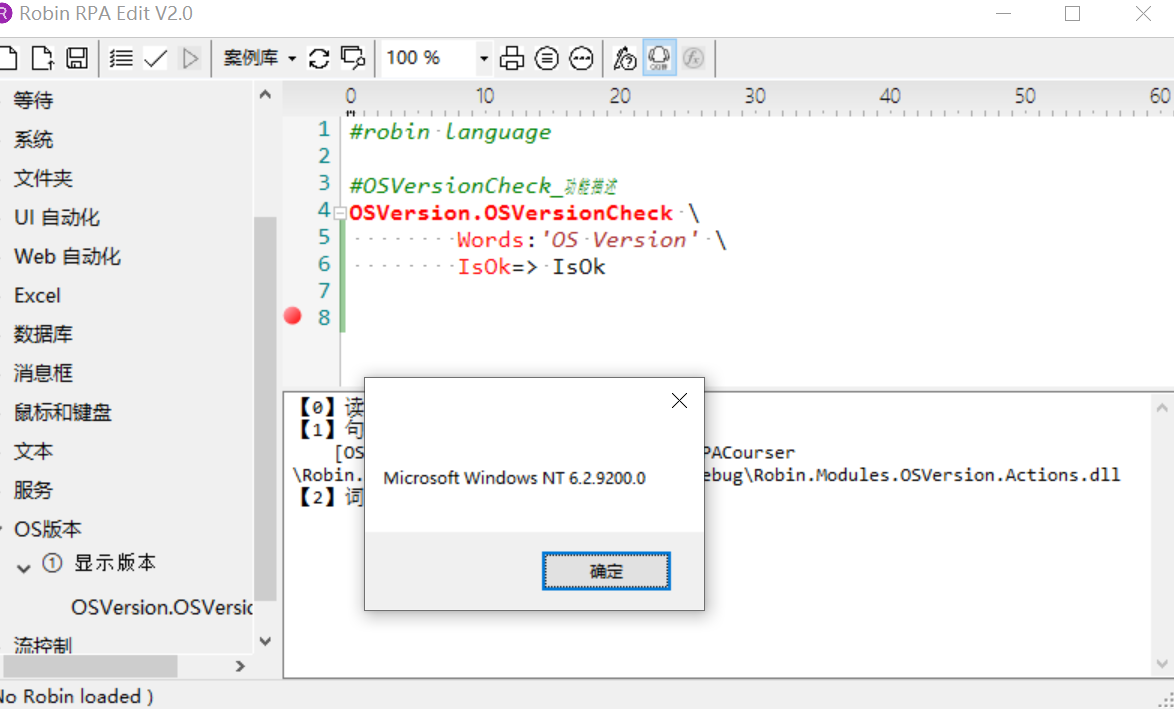1174x709 pixels.
Task: Click the circled lines icon
Action: pos(547,58)
